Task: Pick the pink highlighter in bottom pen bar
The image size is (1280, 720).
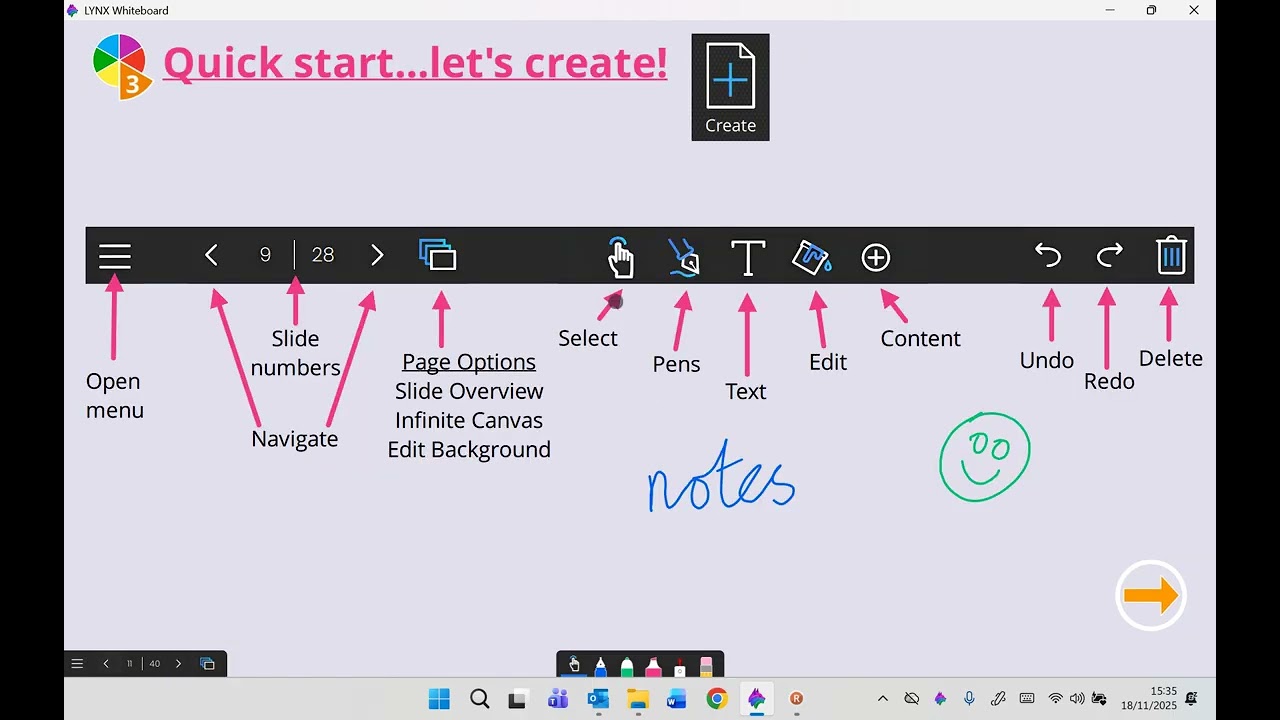Action: point(653,665)
